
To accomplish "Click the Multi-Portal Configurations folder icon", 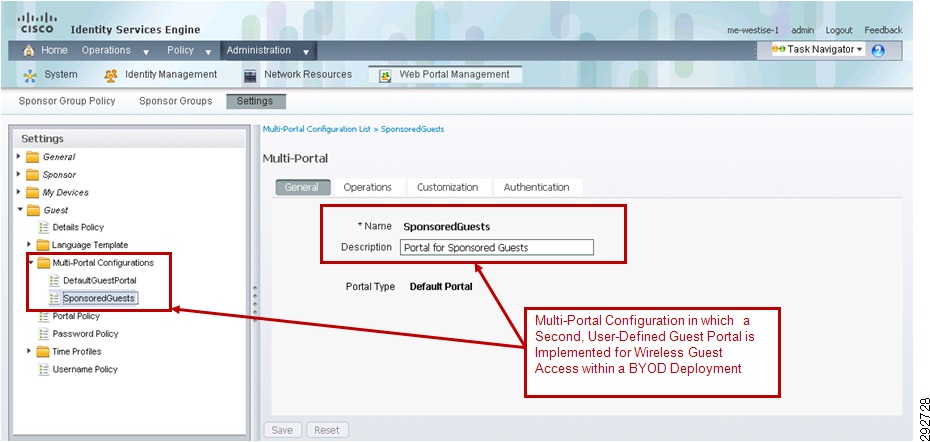I will point(43,263).
